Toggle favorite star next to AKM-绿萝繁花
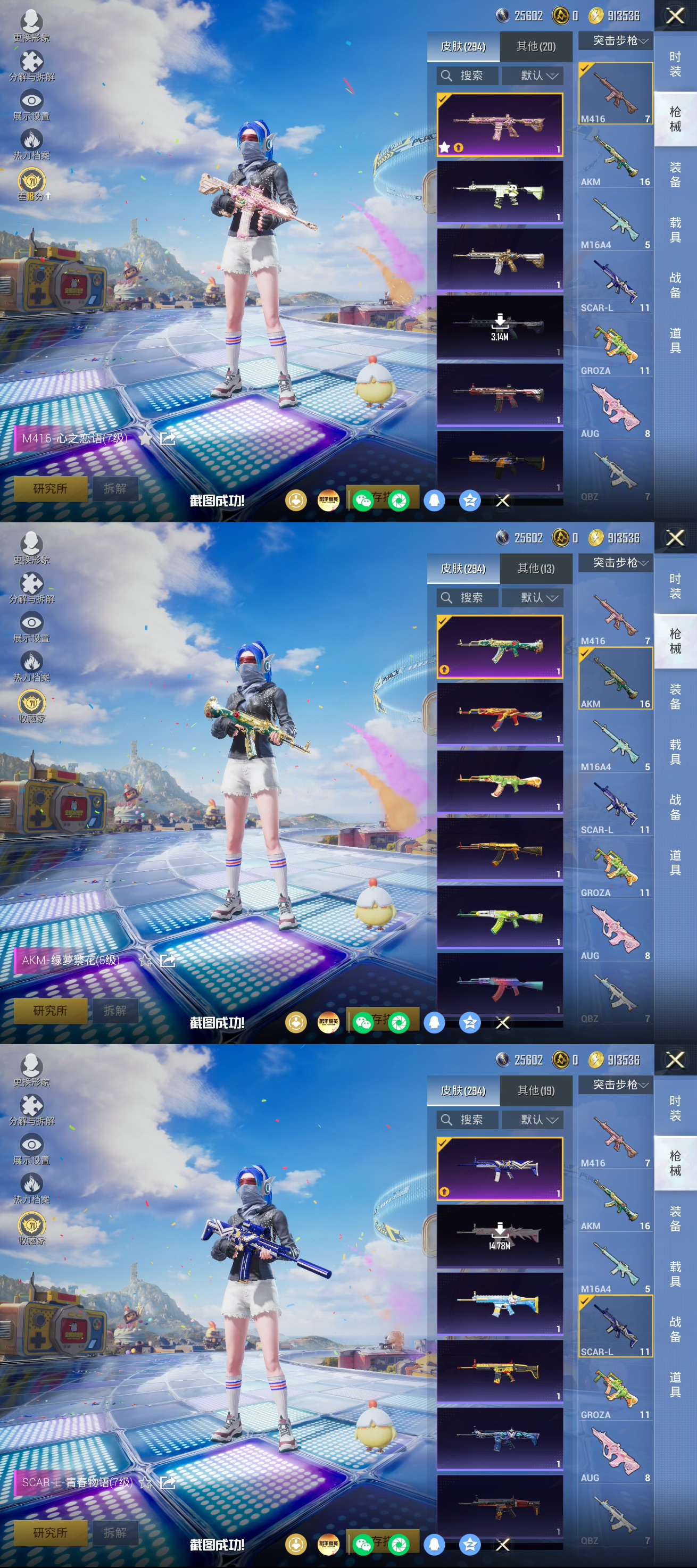Viewport: 697px width, 1568px height. [145, 961]
